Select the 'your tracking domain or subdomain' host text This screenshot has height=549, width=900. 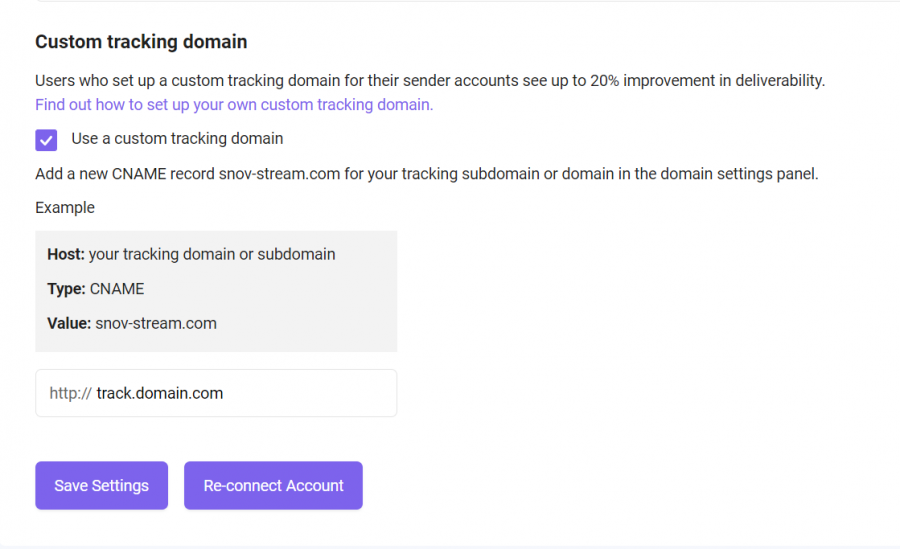coord(212,254)
